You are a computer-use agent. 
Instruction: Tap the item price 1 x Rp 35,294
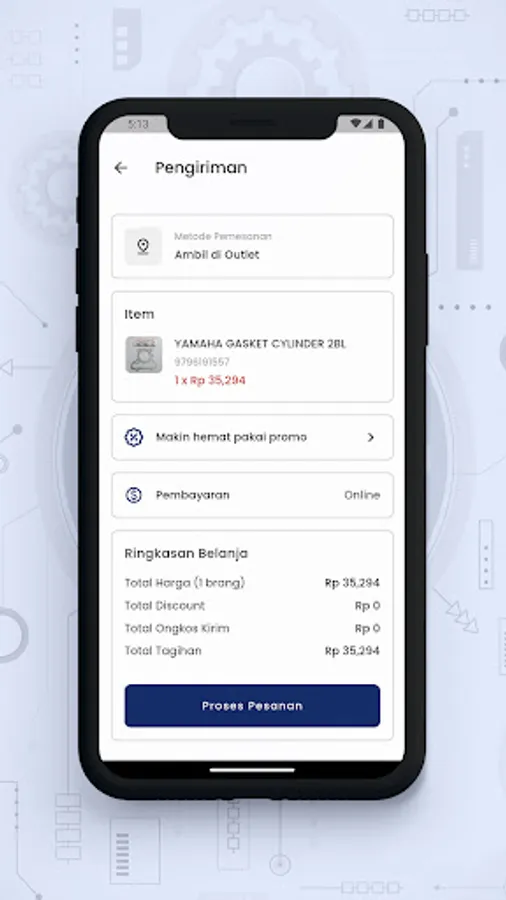(210, 381)
